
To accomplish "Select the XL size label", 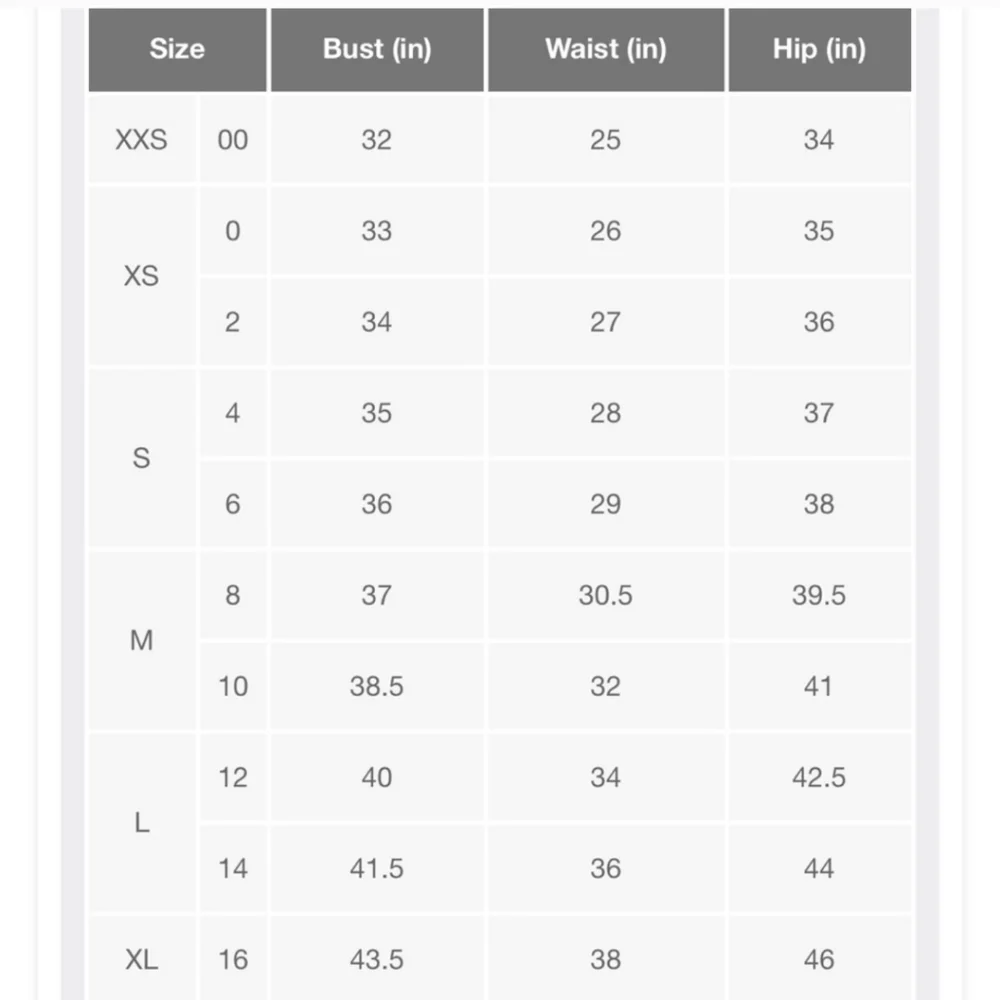I will point(142,960).
